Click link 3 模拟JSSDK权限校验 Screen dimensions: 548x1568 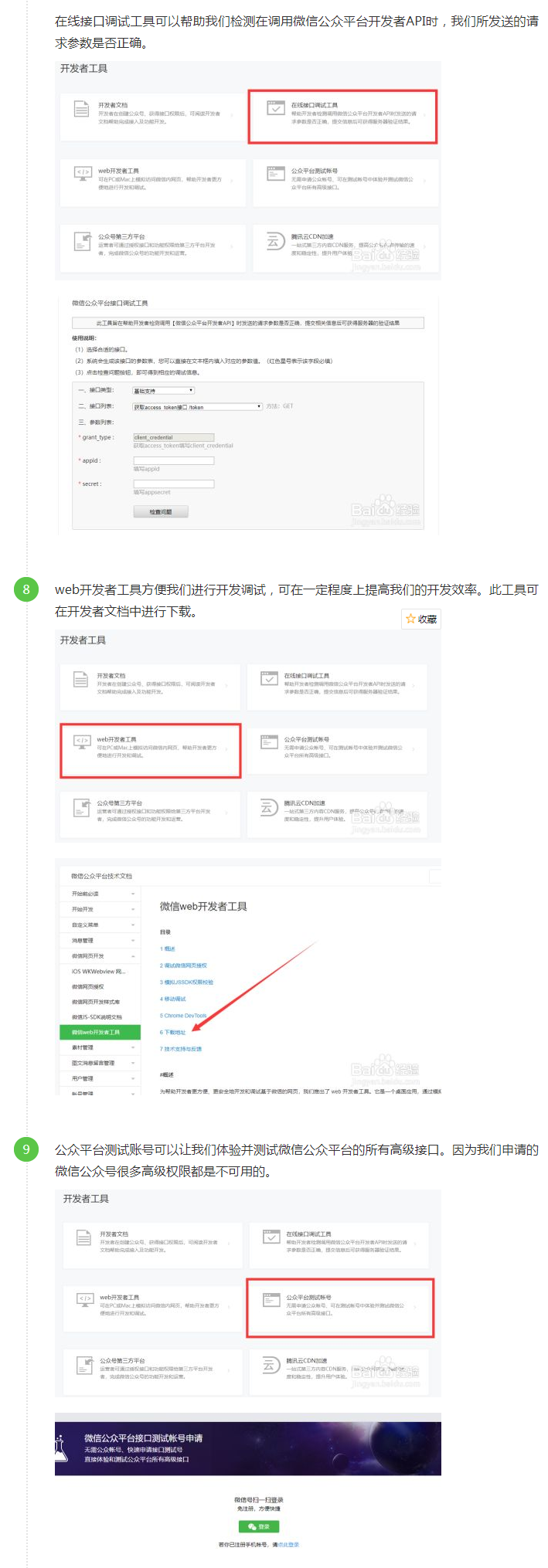(186, 983)
